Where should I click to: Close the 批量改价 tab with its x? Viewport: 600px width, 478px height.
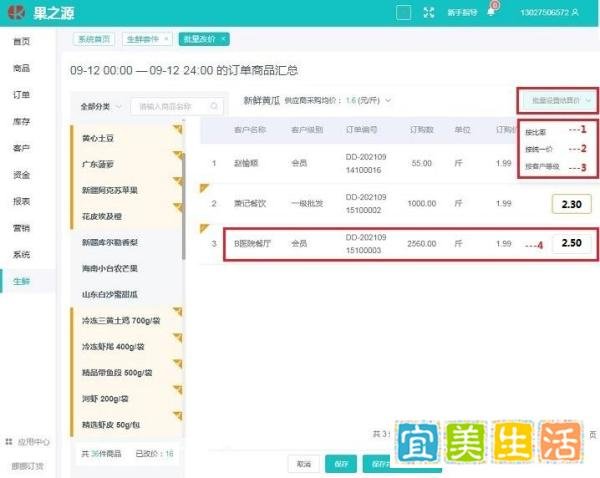223,39
